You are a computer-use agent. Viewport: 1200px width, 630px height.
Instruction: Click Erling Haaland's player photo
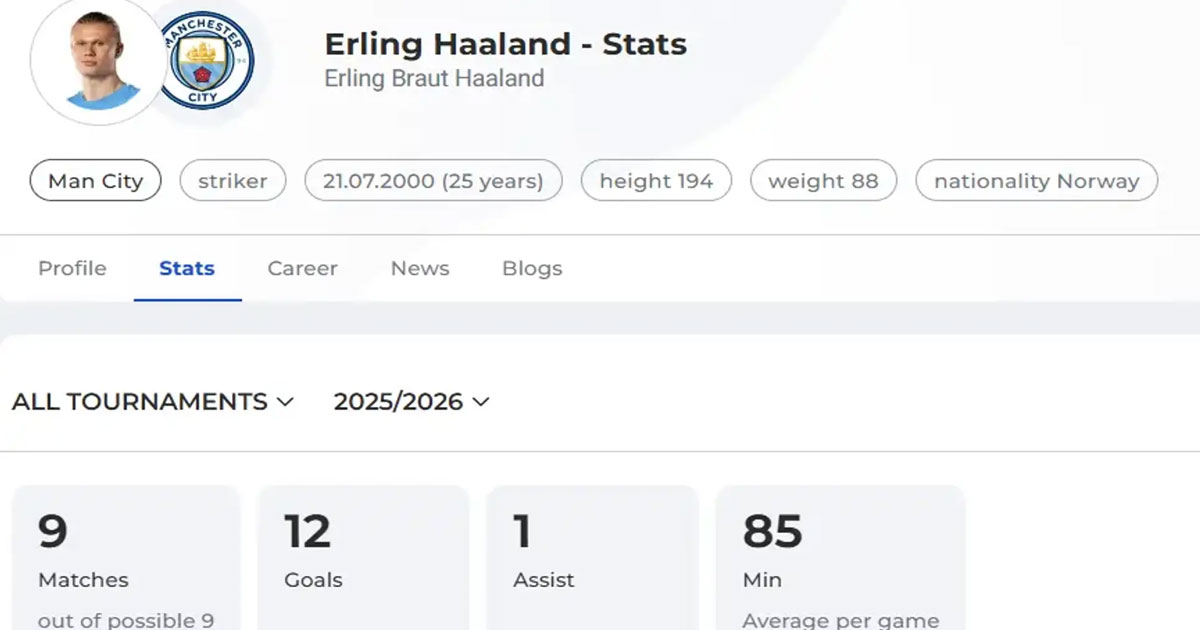click(98, 62)
